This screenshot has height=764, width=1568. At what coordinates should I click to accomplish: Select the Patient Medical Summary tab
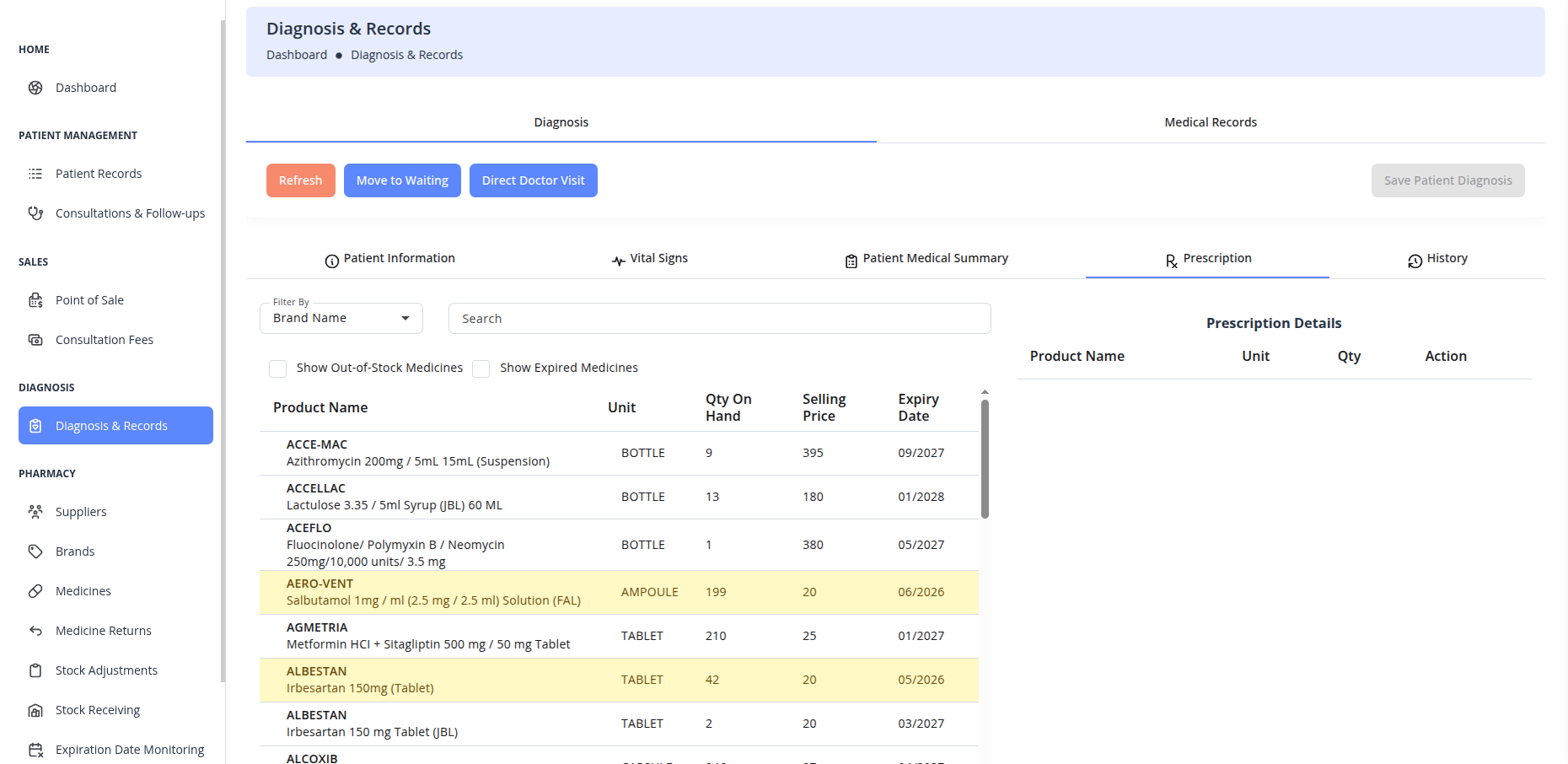926,259
